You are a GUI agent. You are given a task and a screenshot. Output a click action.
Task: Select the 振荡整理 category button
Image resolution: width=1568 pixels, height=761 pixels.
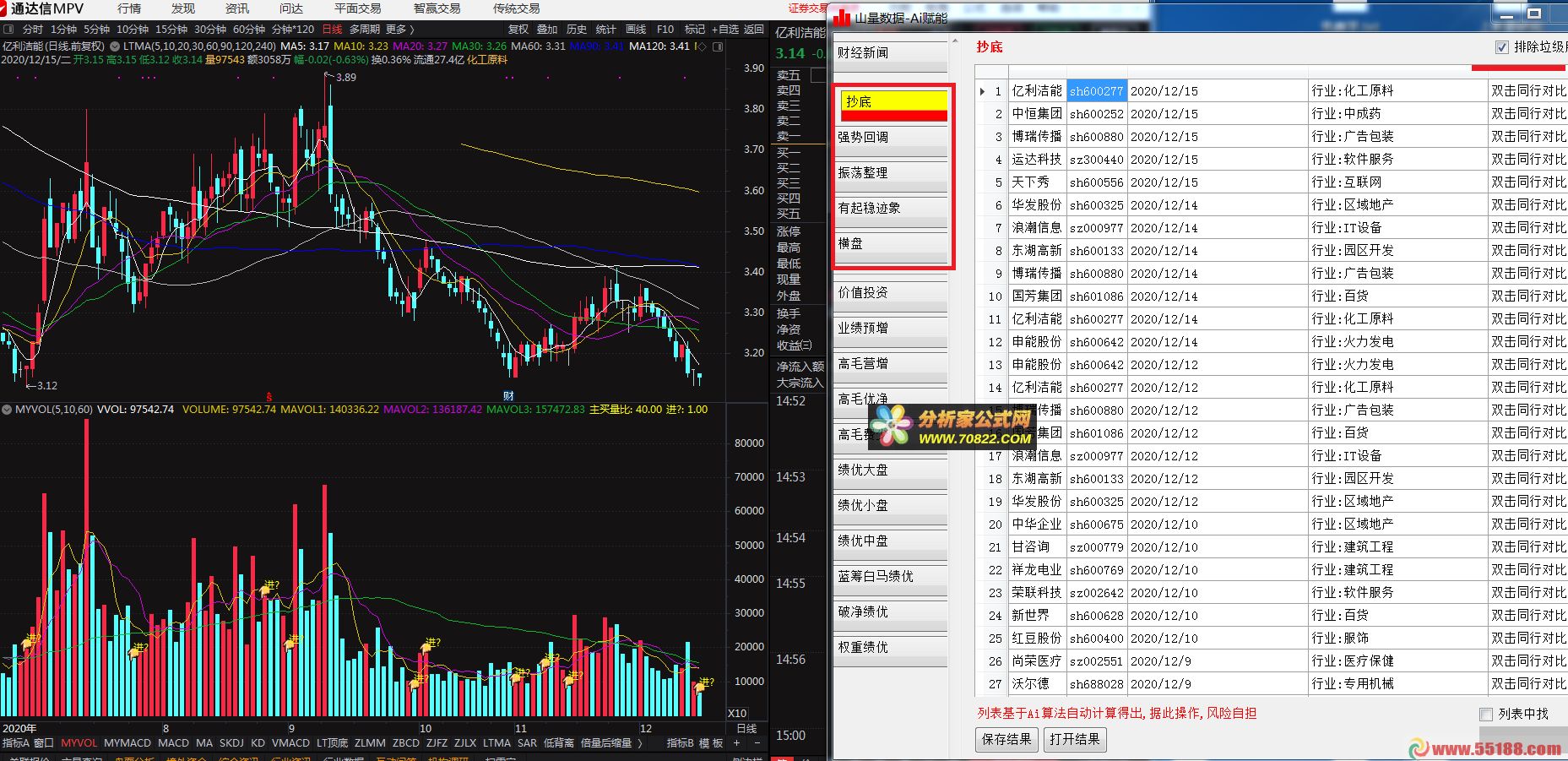(892, 177)
